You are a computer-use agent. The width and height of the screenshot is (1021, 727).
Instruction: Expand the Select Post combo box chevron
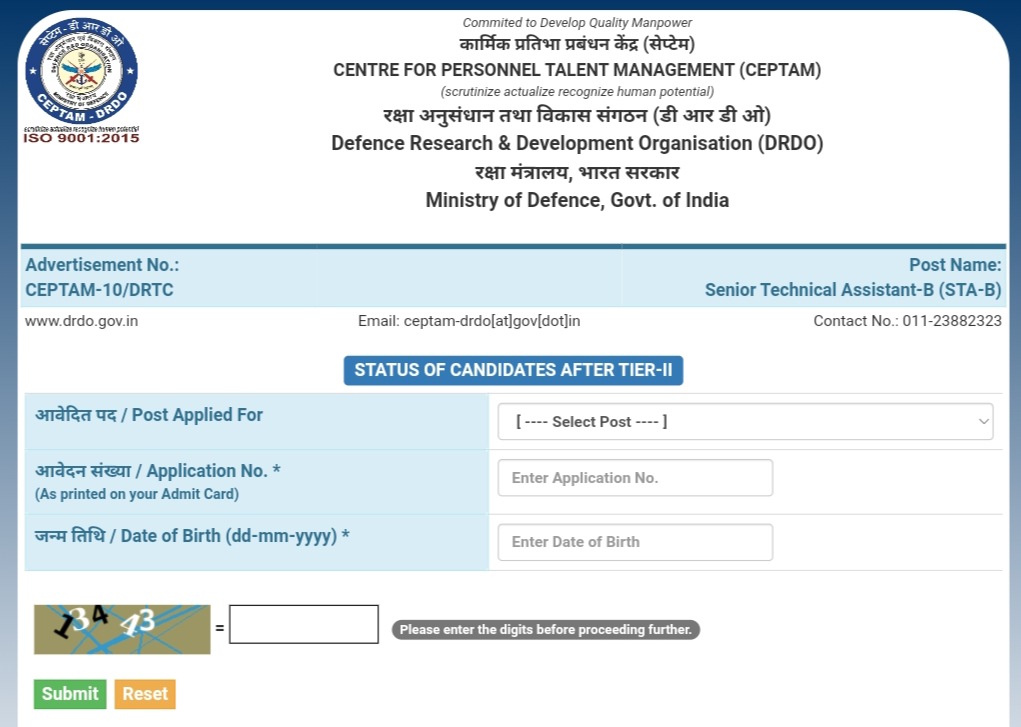point(983,421)
